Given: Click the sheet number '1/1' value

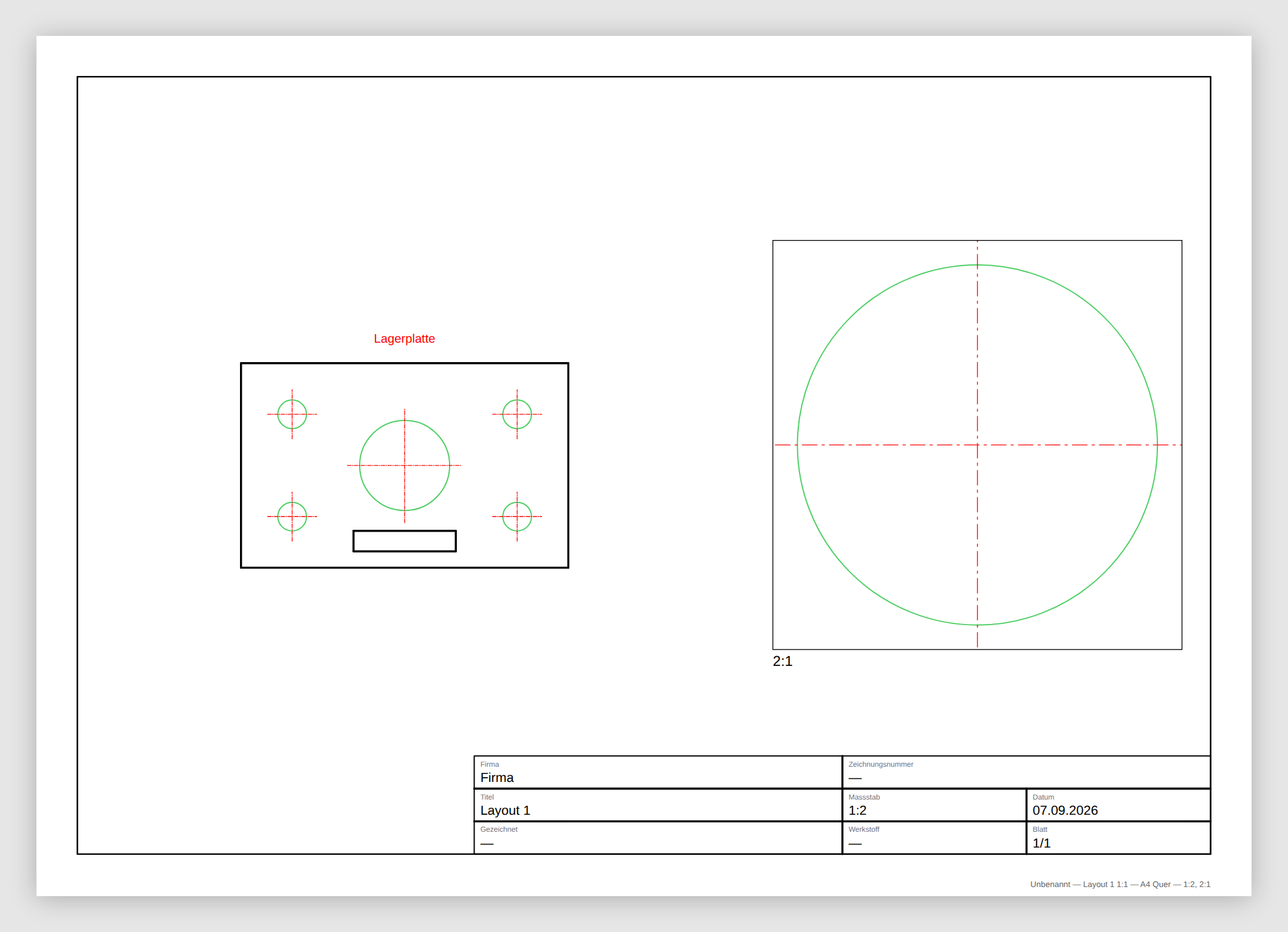Looking at the screenshot, I should [x=1041, y=843].
